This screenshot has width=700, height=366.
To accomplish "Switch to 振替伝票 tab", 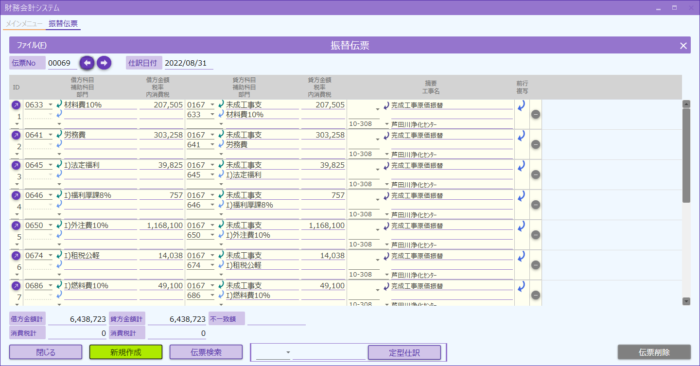I will coord(63,24).
